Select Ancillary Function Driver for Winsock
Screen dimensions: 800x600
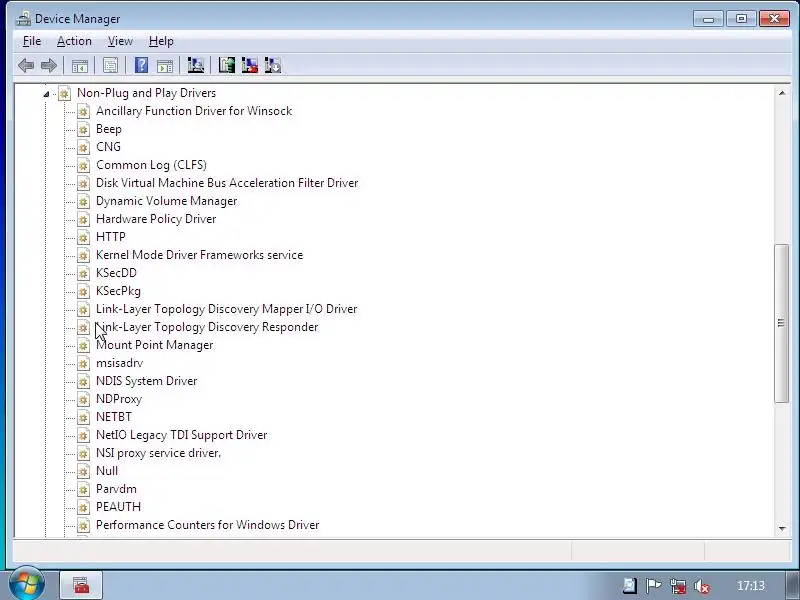pos(194,111)
